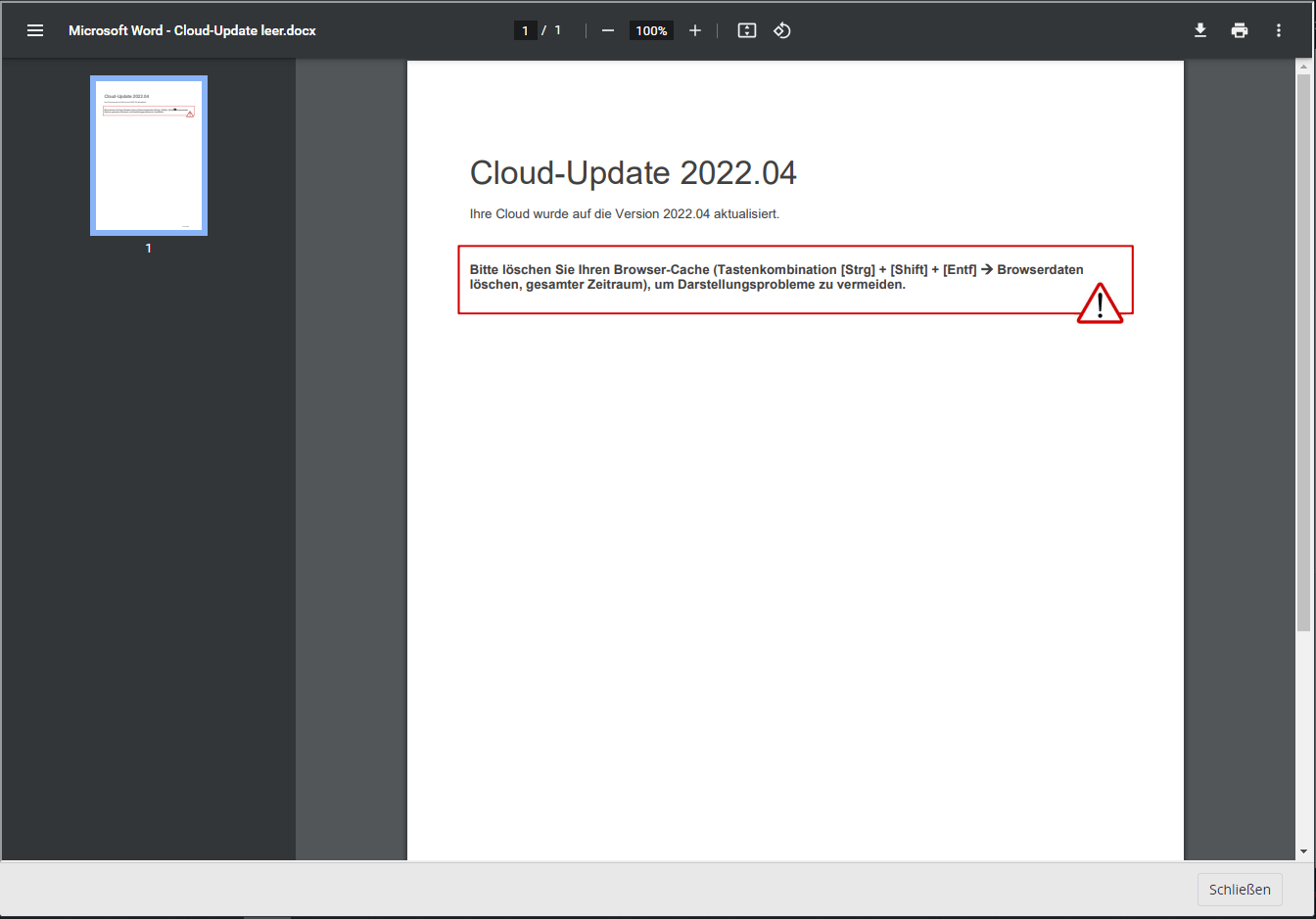The width and height of the screenshot is (1316, 919).
Task: Click the fit to page icon
Action: (x=747, y=30)
